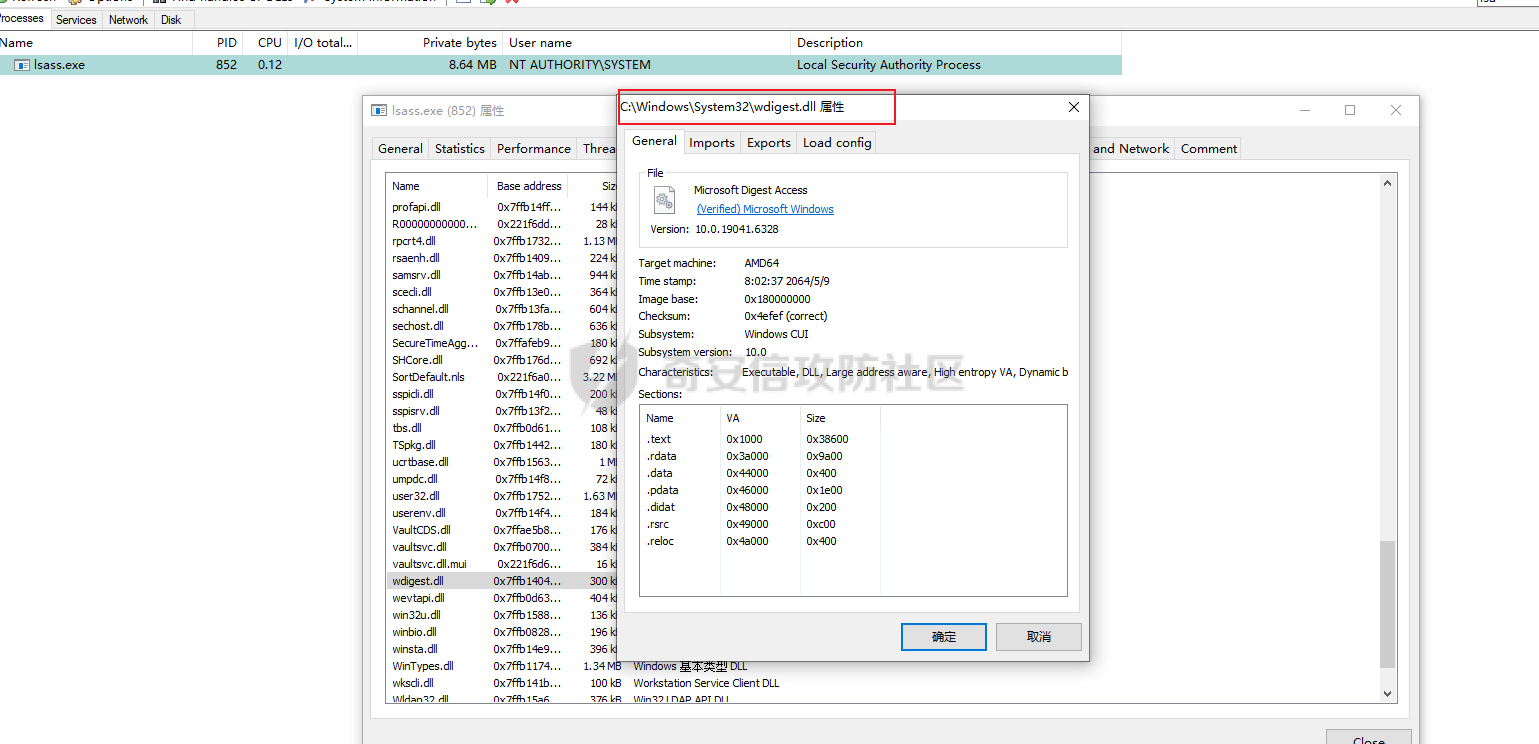1539x744 pixels.
Task: Click the lsass.exe process icon in the list
Action: 22,65
